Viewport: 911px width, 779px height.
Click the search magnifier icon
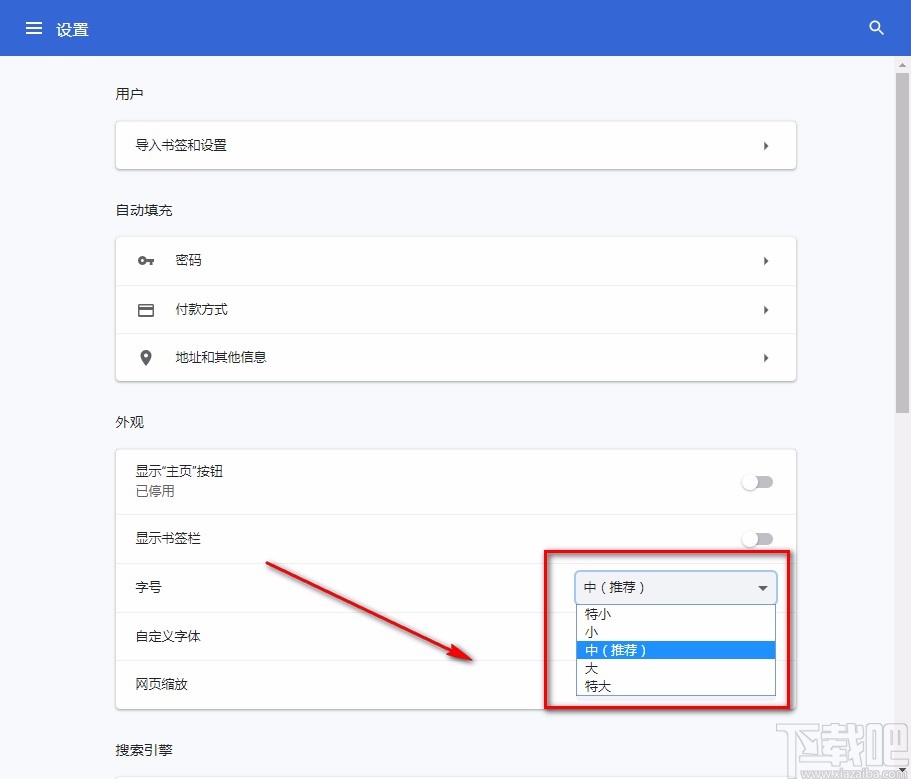pos(876,28)
